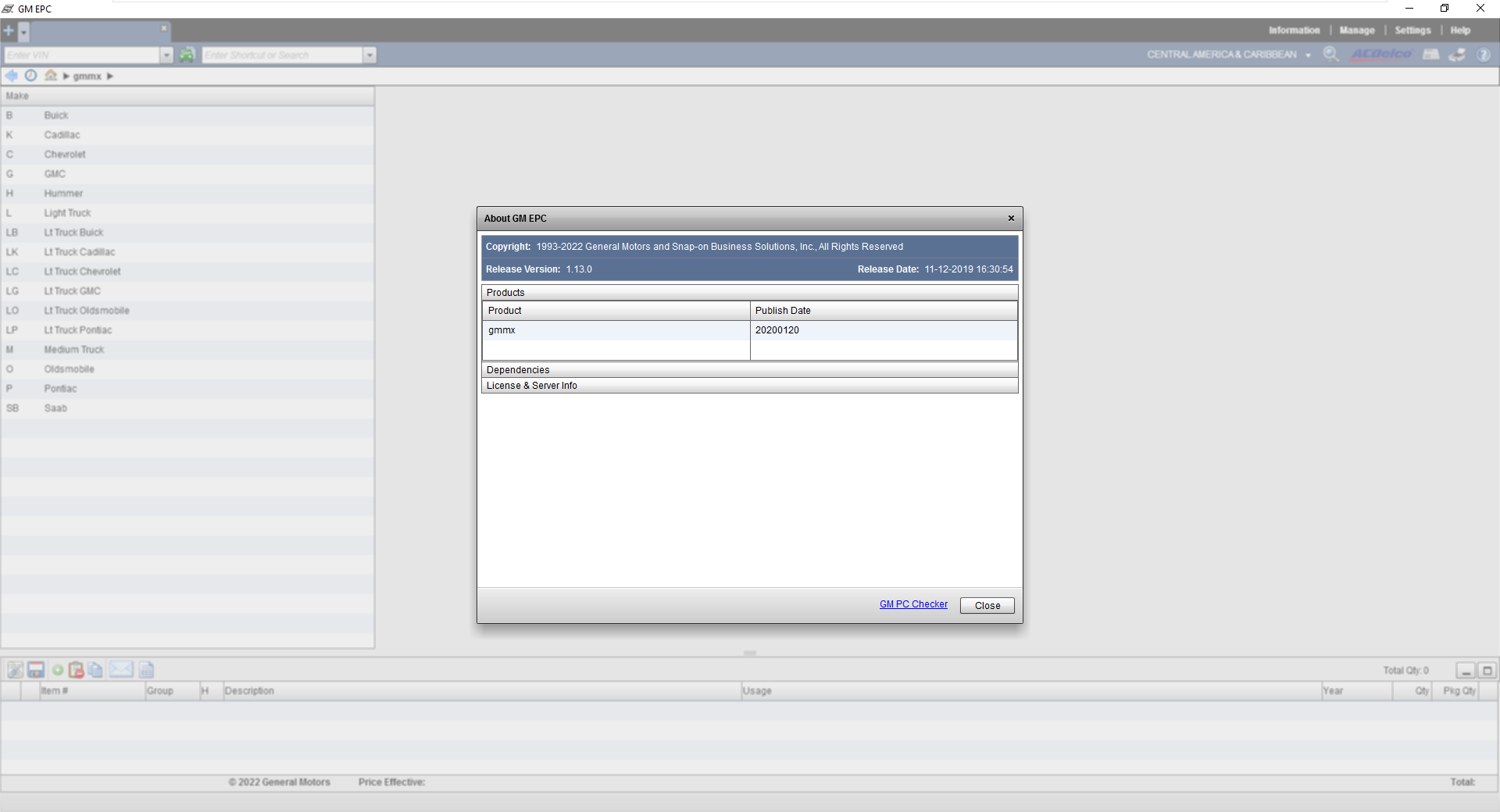Collapse the Products section header
This screenshot has width=1500, height=812.
[x=749, y=293]
